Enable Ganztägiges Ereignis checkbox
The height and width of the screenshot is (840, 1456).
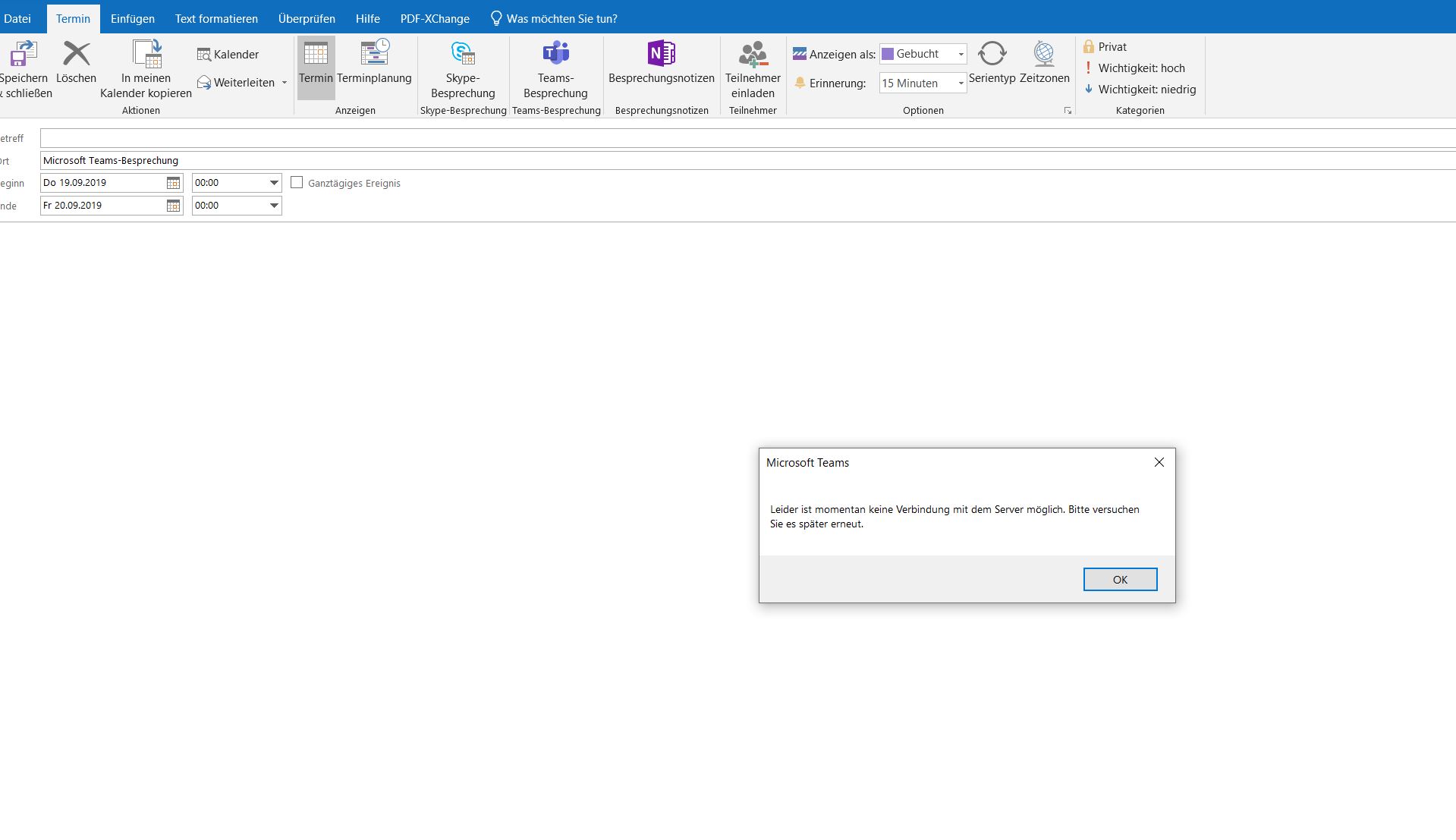(x=297, y=183)
